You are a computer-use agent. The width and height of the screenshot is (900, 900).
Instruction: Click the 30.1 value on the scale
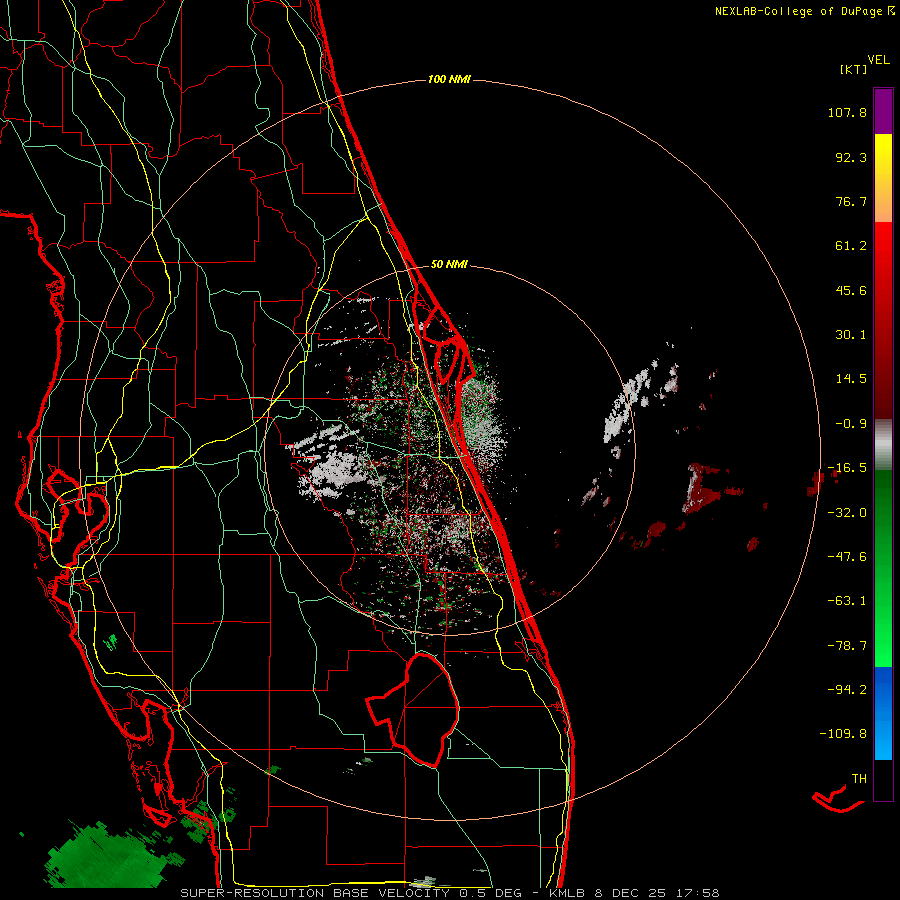click(x=851, y=335)
